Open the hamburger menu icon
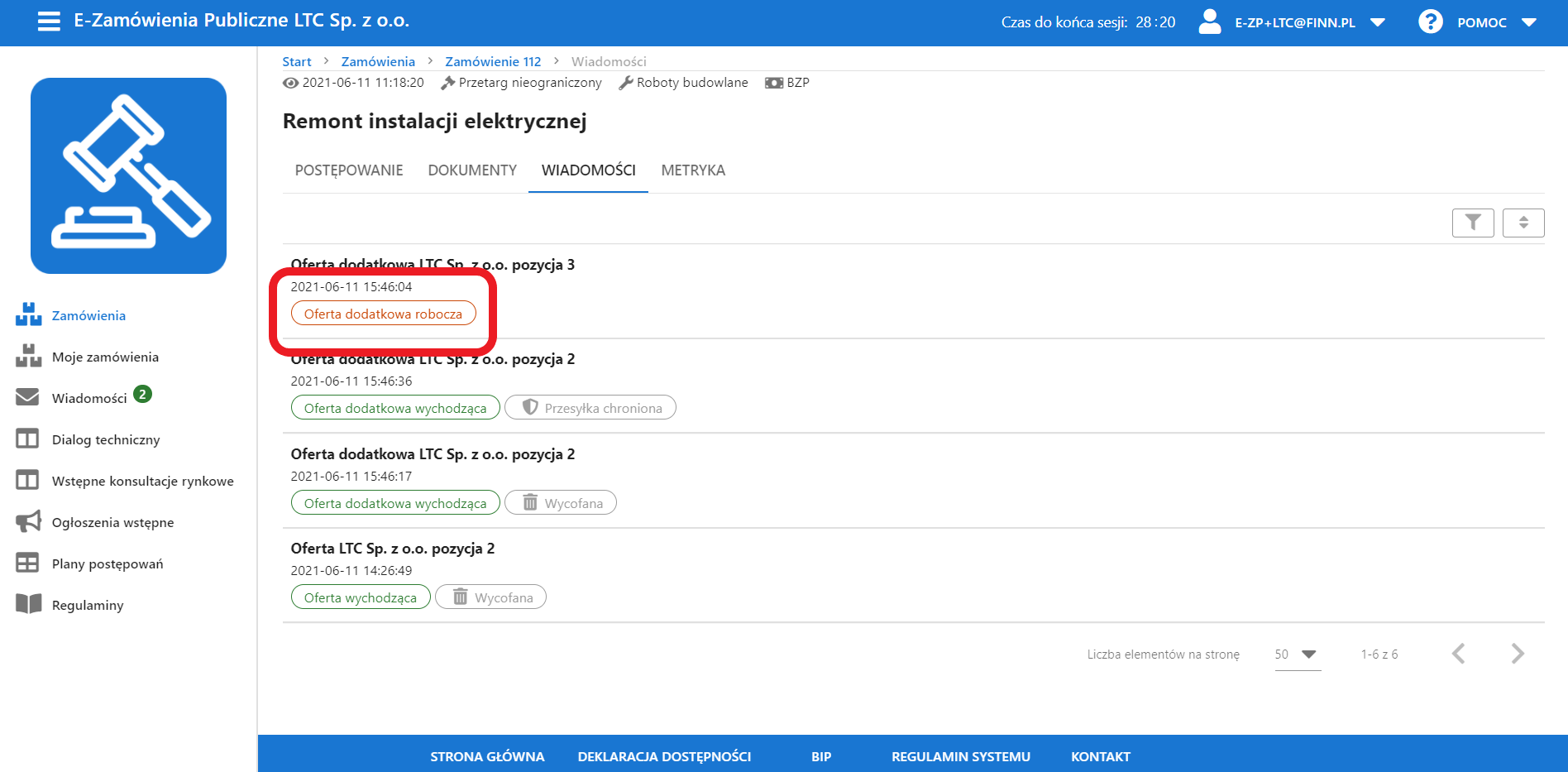Screen dimensions: 1568x772 pos(49,22)
